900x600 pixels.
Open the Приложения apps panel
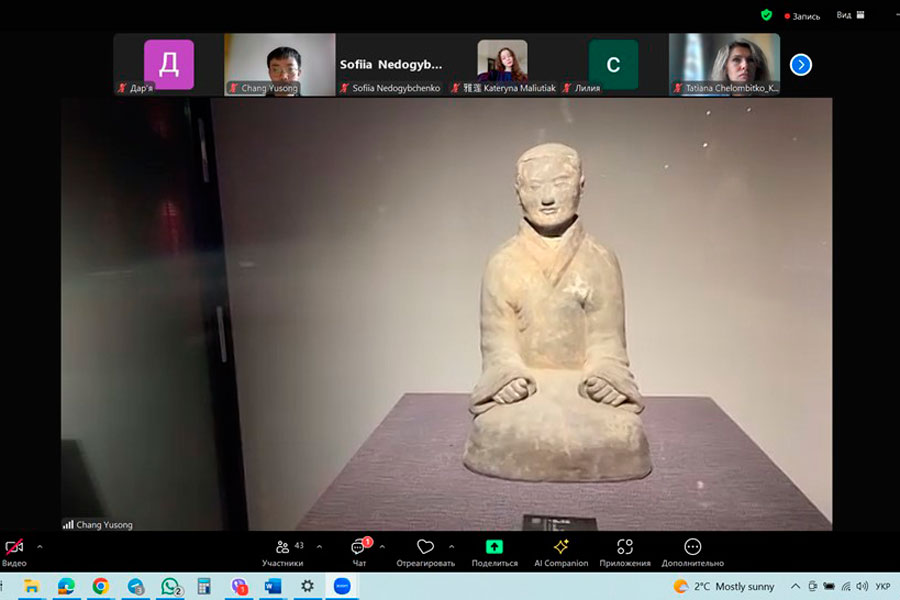(625, 548)
